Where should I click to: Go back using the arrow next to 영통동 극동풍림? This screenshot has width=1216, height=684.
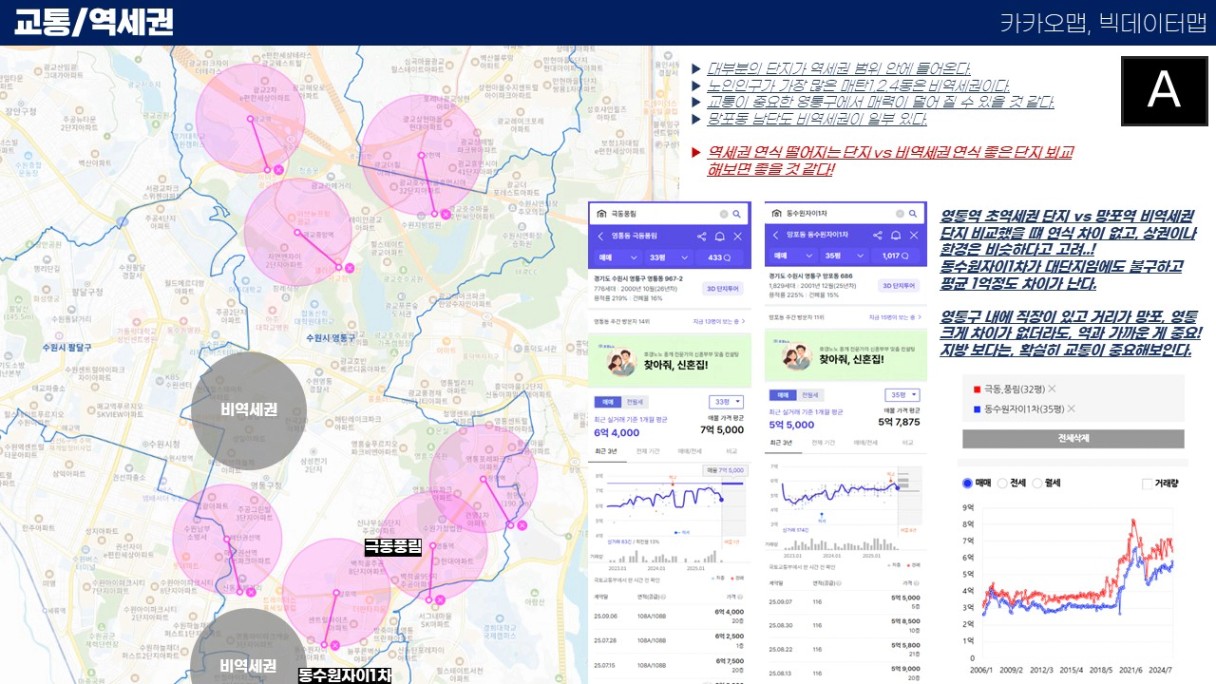pos(601,236)
